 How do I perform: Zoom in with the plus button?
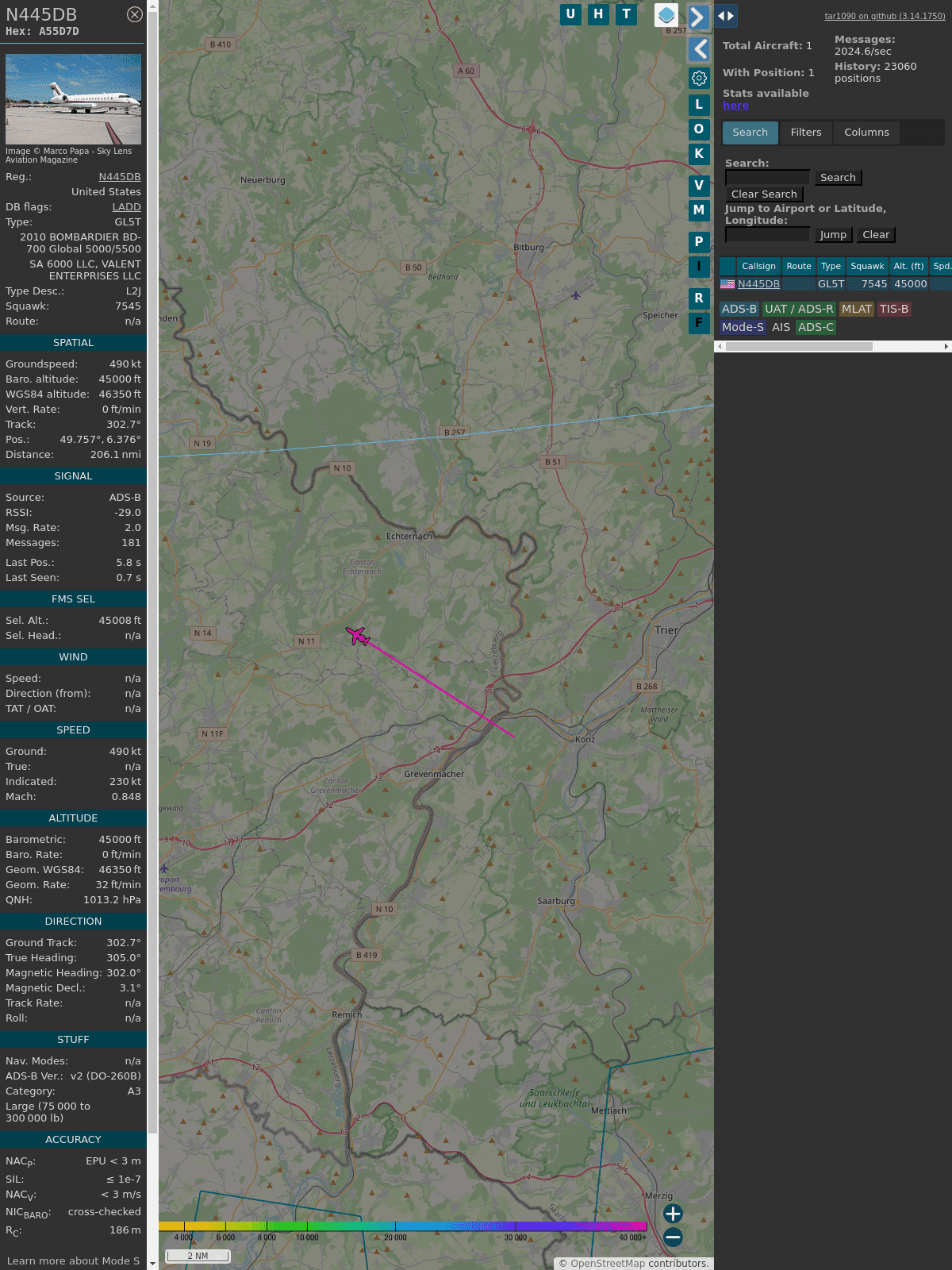pos(673,1214)
